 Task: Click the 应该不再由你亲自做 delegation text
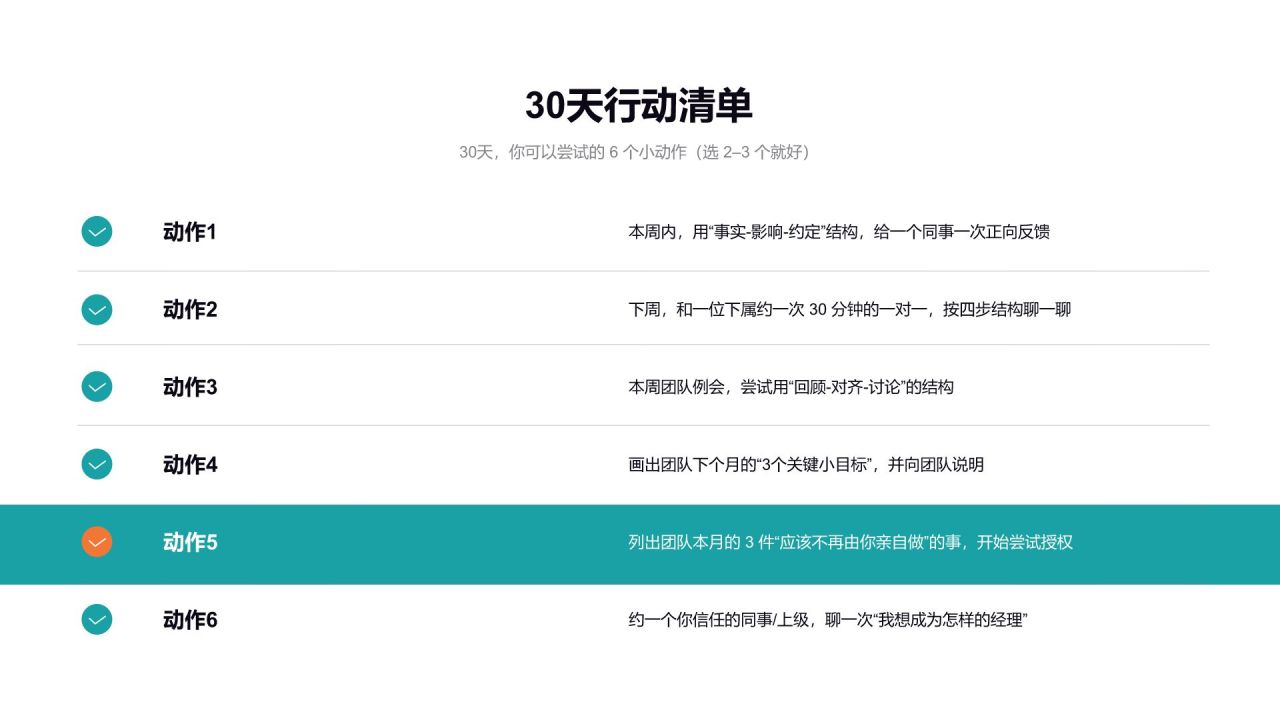pyautogui.click(x=851, y=542)
